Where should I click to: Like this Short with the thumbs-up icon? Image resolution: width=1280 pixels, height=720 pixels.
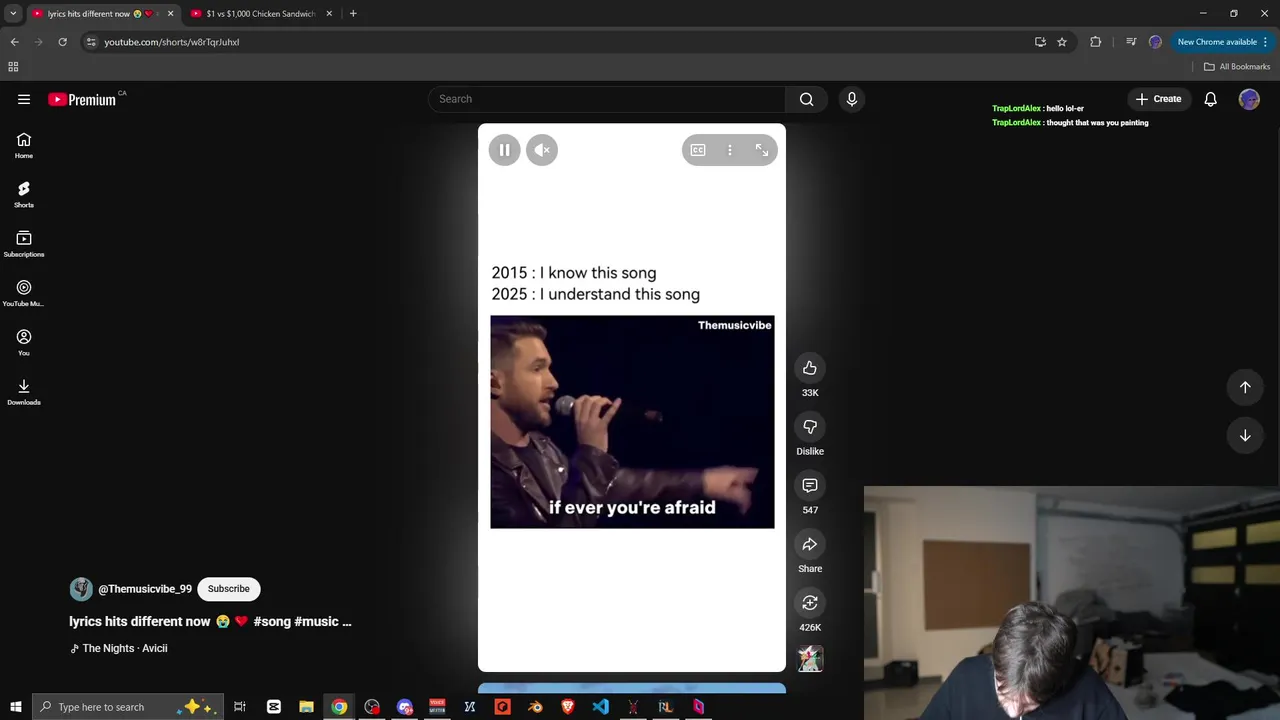click(x=810, y=368)
